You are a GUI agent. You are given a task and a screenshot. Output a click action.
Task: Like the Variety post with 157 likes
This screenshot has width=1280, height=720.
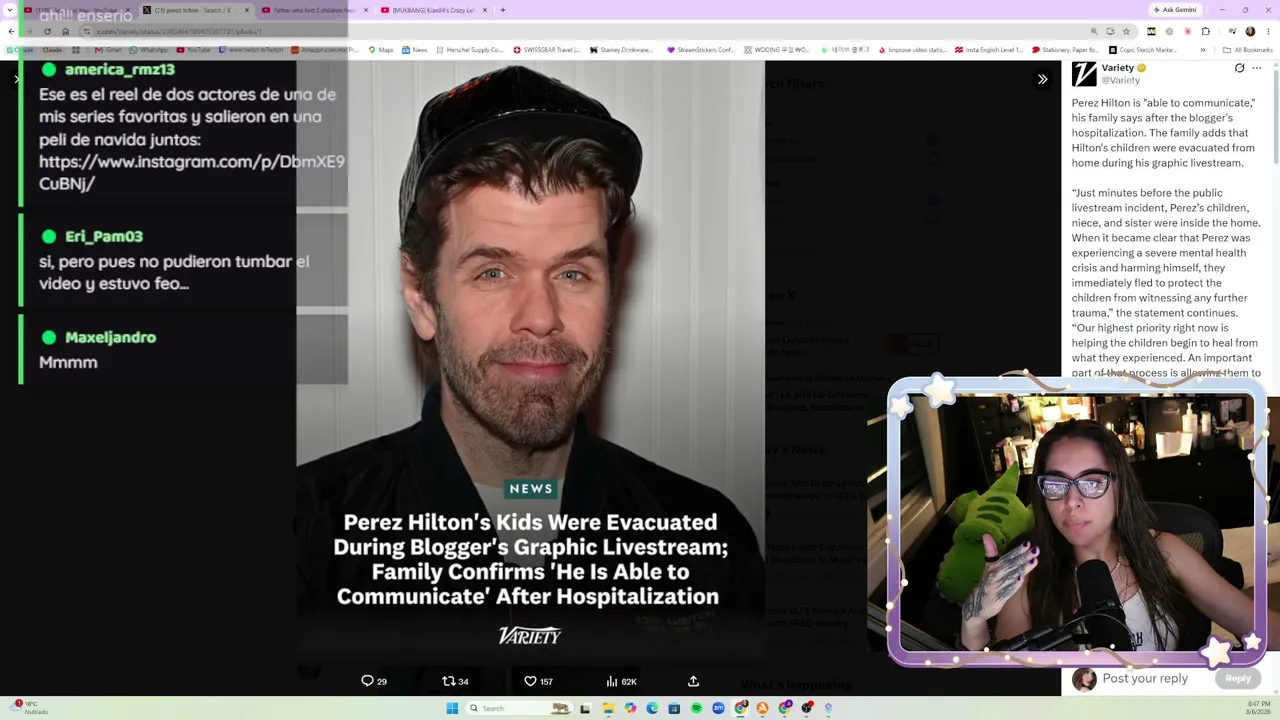tap(538, 681)
